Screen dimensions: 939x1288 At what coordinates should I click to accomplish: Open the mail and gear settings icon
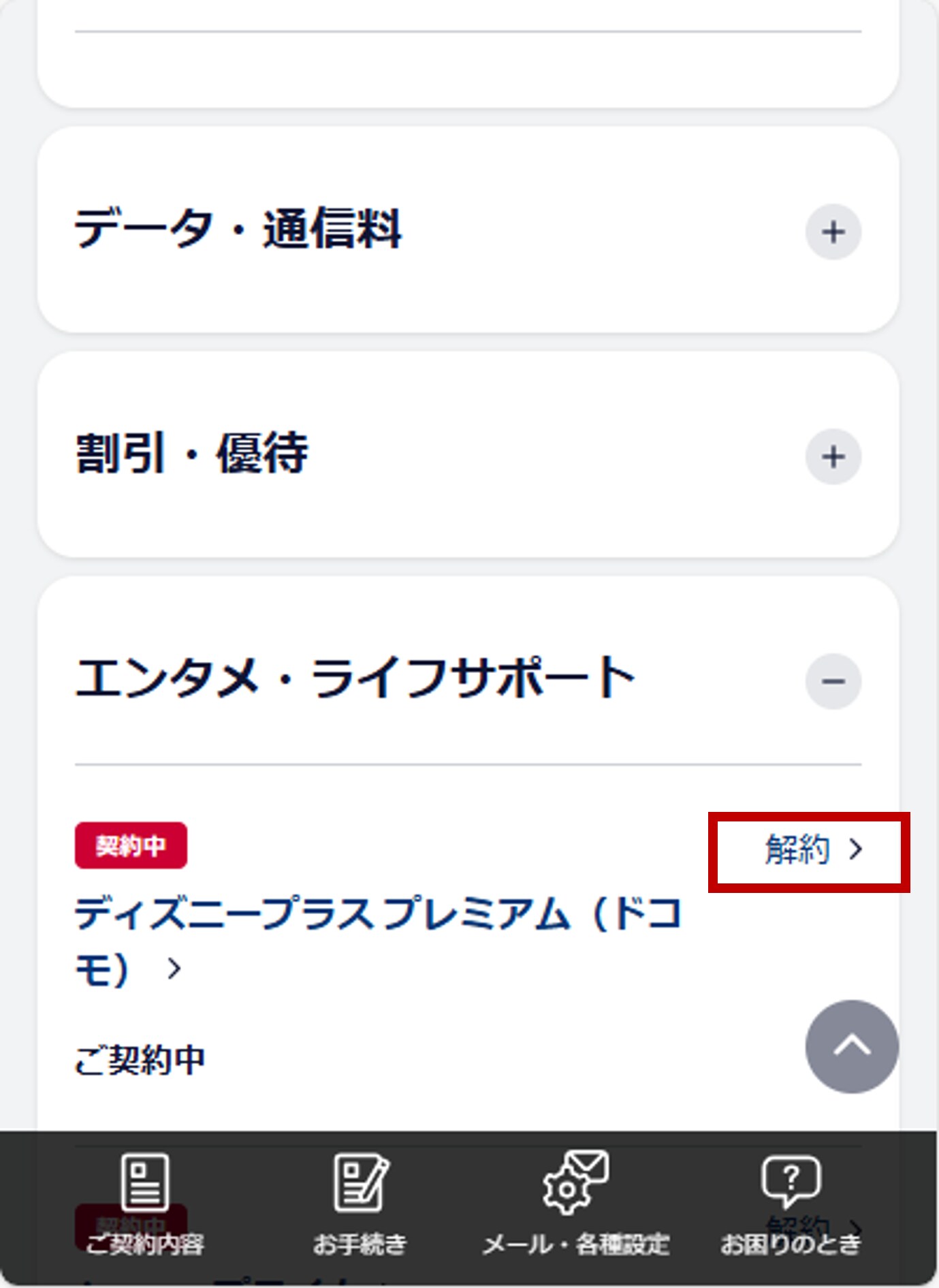click(575, 1182)
